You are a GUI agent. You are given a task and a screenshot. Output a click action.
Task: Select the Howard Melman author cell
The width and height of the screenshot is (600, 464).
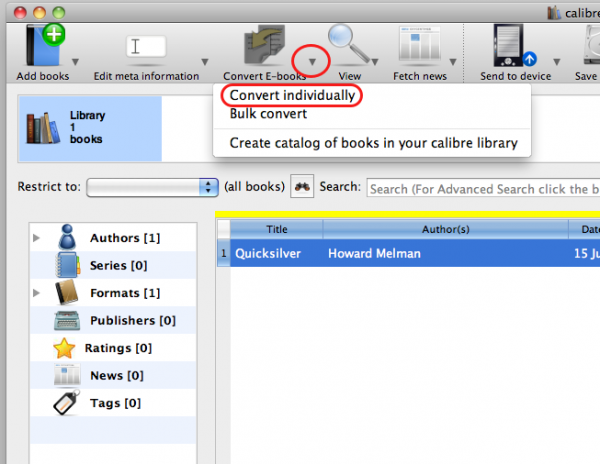(445, 253)
